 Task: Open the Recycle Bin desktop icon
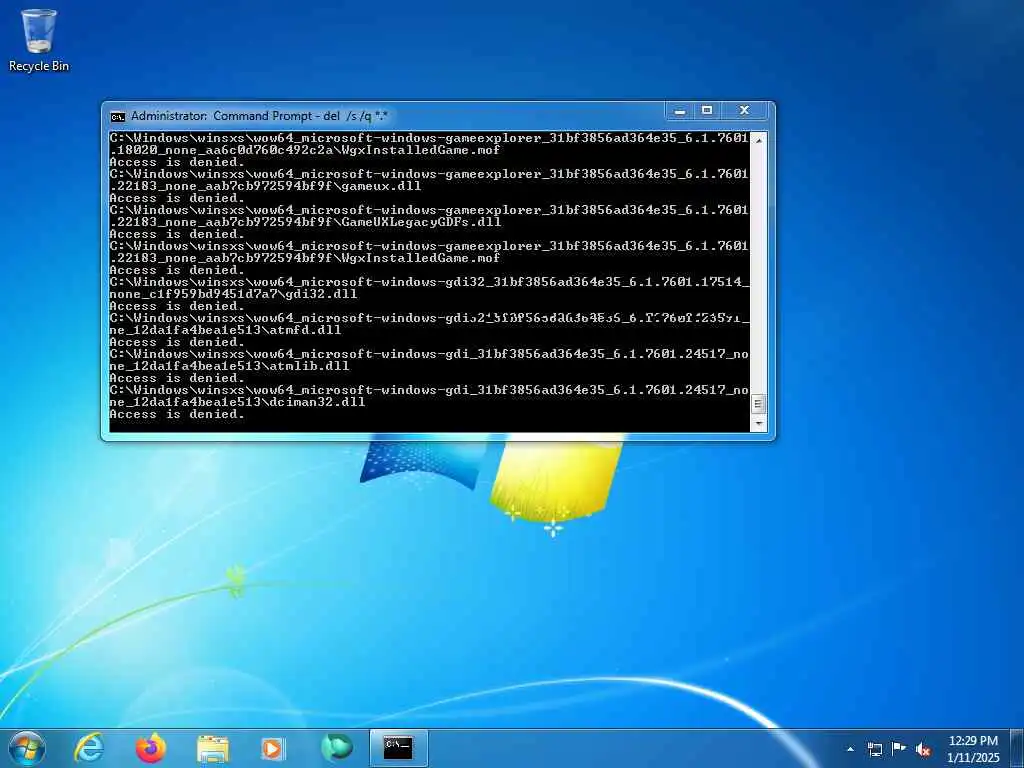[39, 40]
